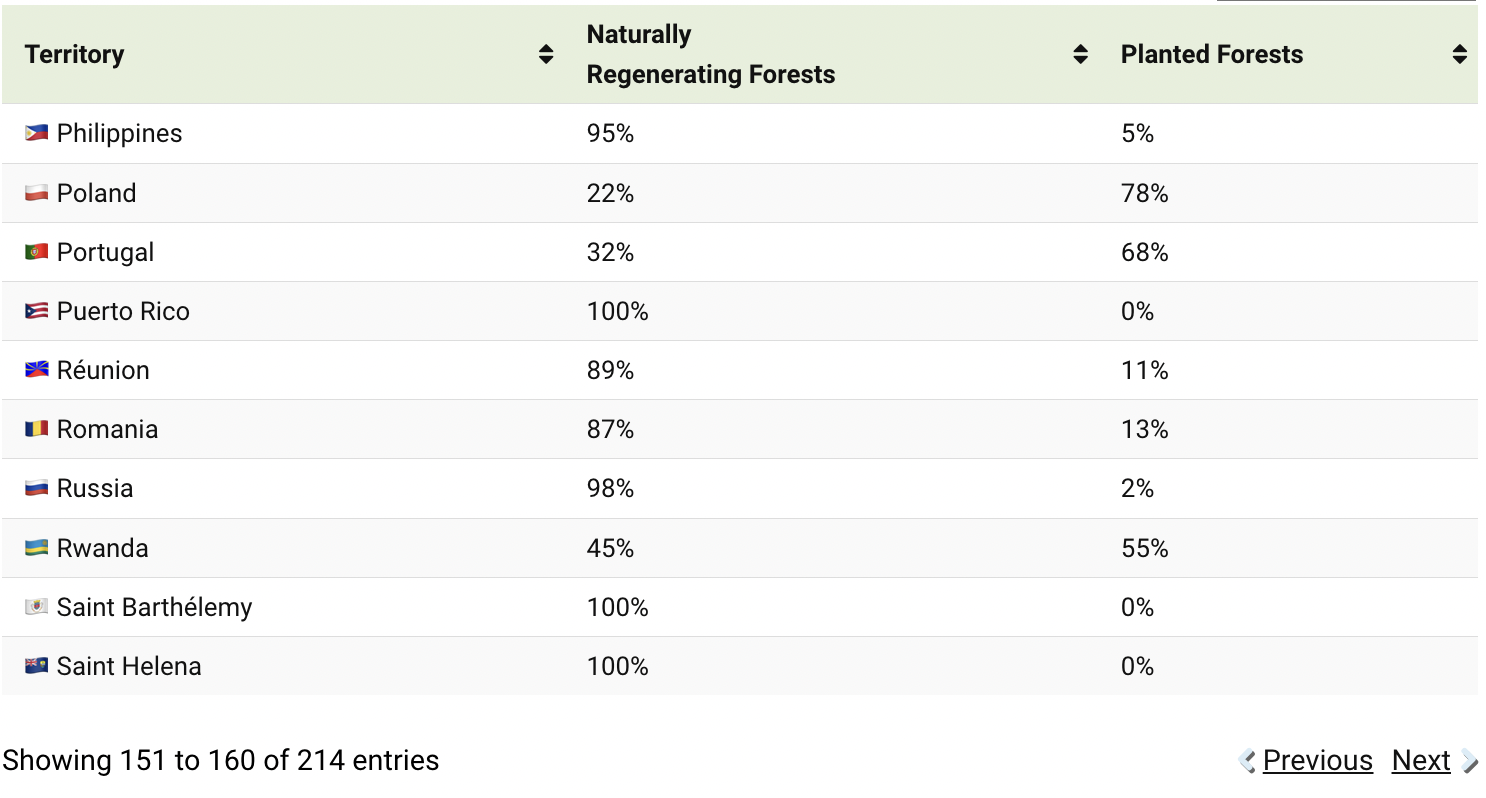Click the Portugal flag icon

(x=37, y=252)
